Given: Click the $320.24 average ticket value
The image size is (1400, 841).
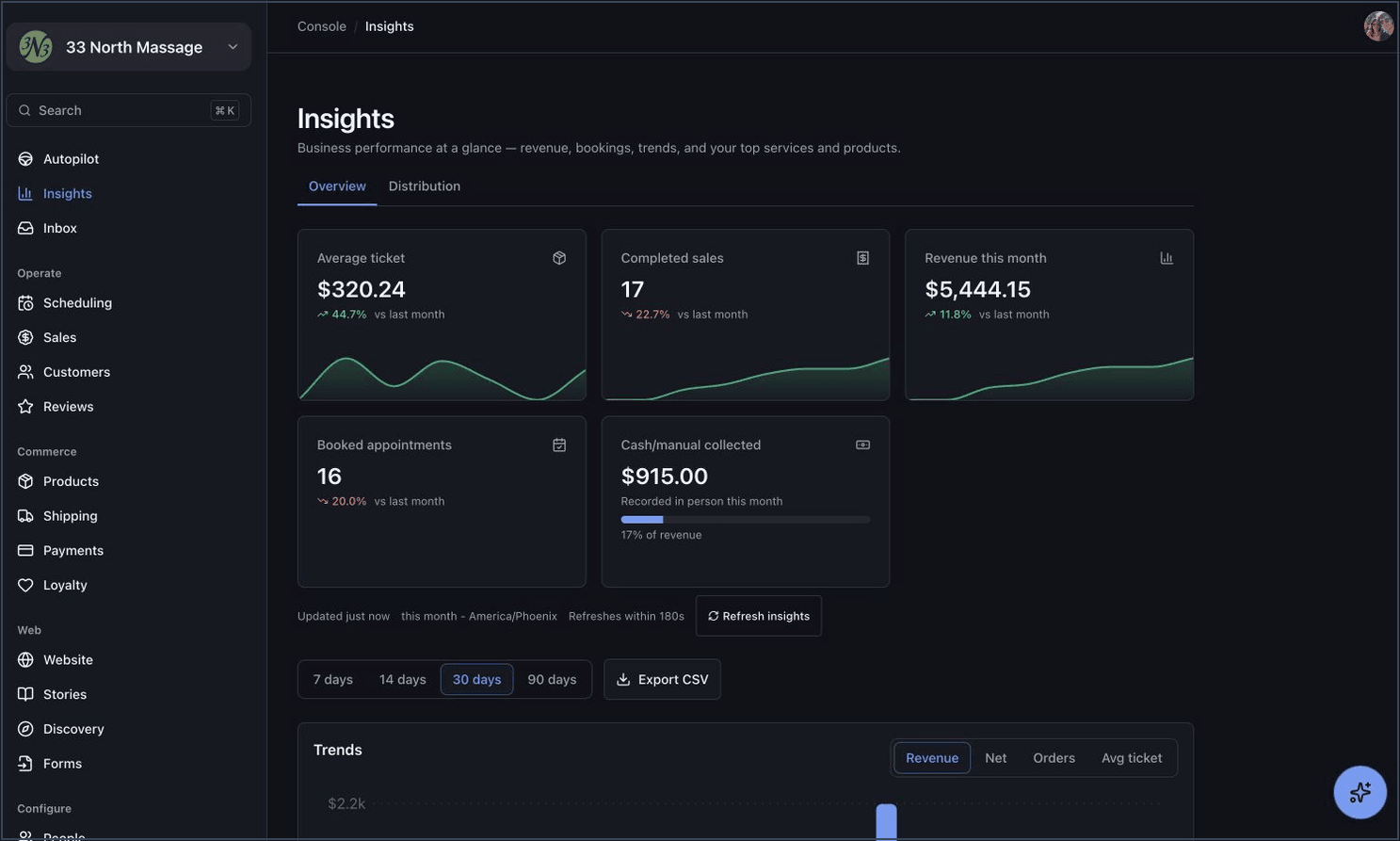Looking at the screenshot, I should [x=362, y=289].
